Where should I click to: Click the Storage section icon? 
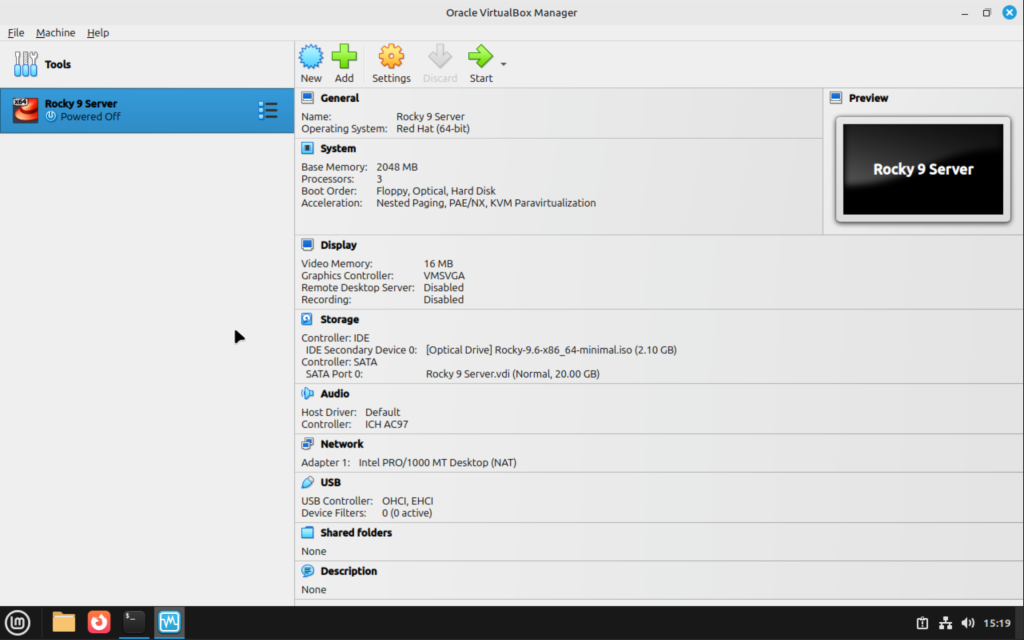click(x=306, y=318)
